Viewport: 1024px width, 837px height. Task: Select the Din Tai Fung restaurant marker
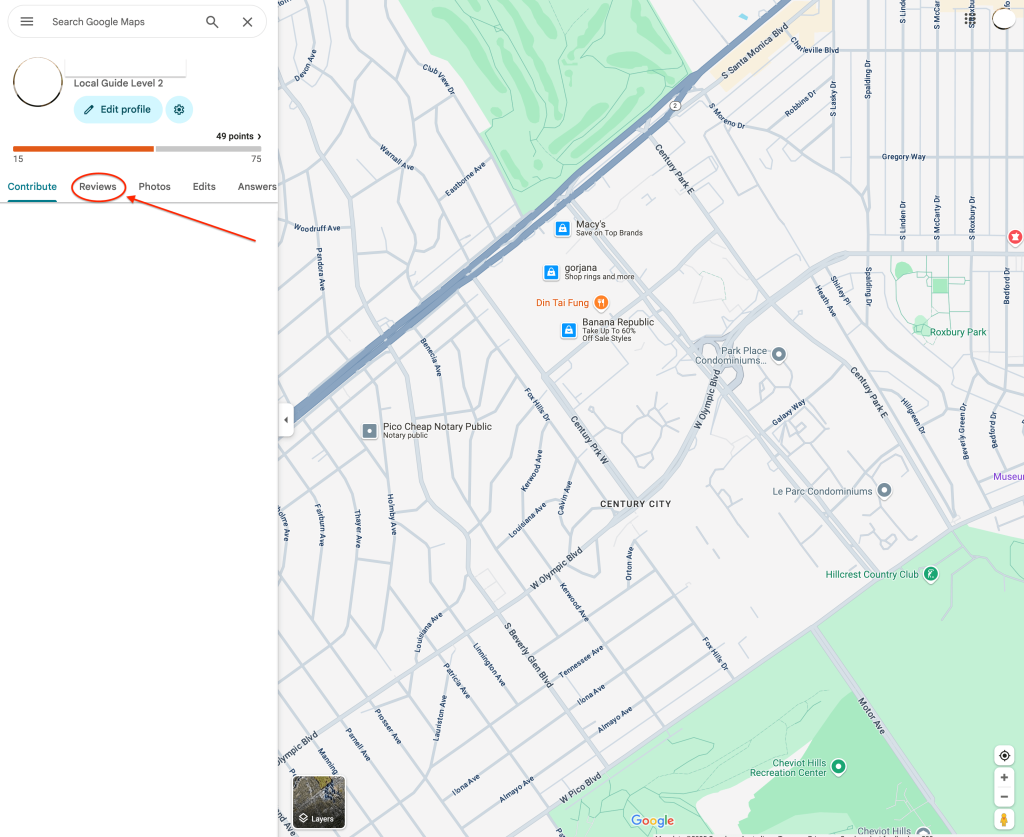point(601,302)
